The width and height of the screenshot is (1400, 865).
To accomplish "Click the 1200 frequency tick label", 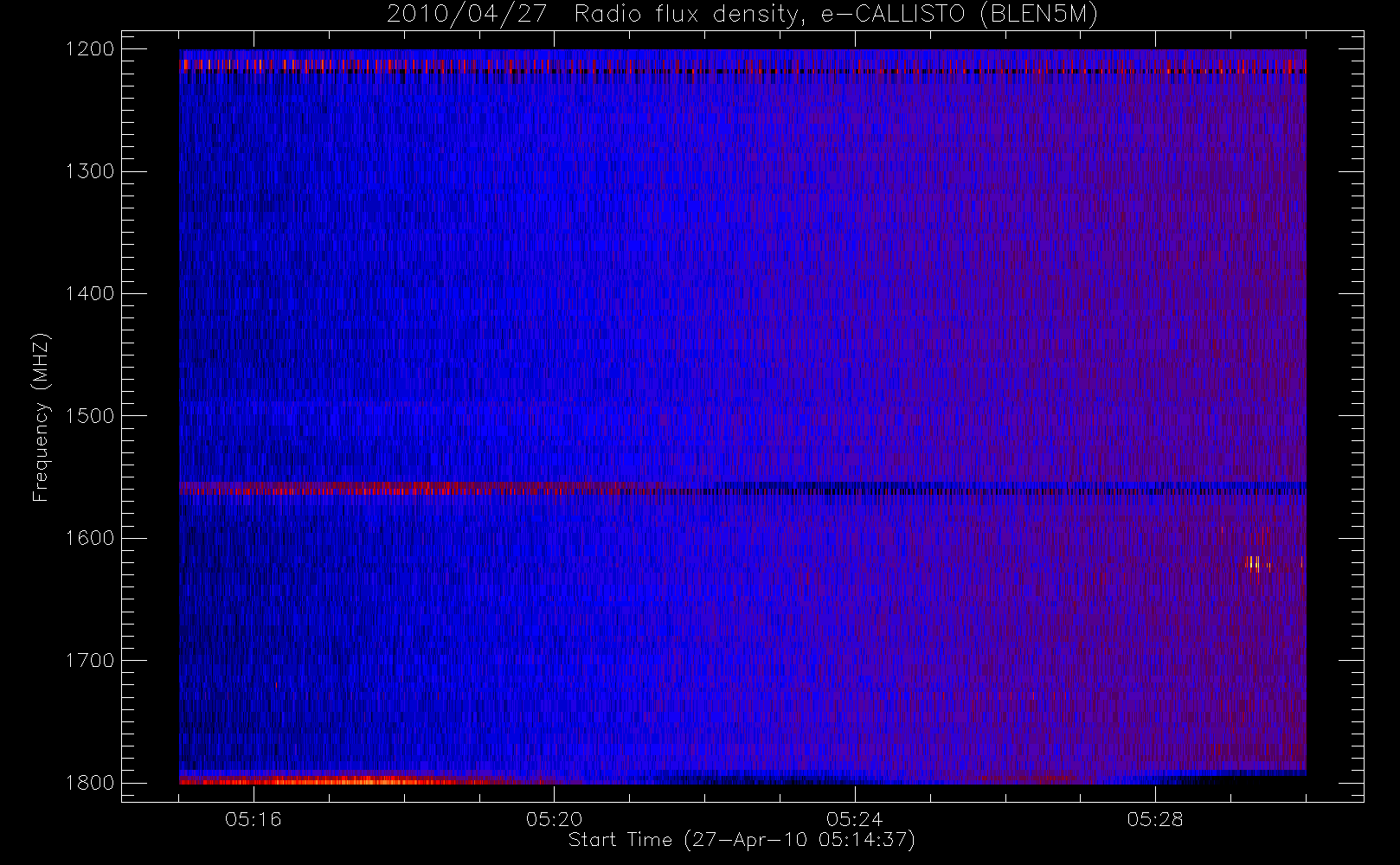I will pyautogui.click(x=90, y=49).
